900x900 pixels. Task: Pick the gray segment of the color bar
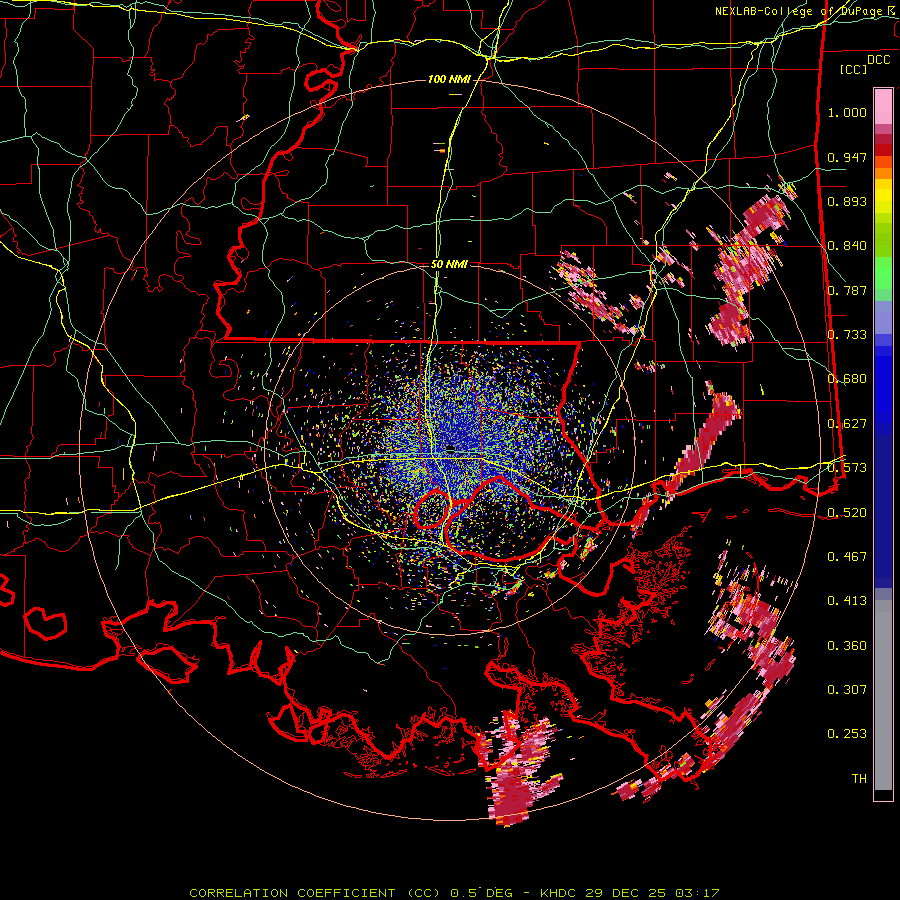point(883,695)
